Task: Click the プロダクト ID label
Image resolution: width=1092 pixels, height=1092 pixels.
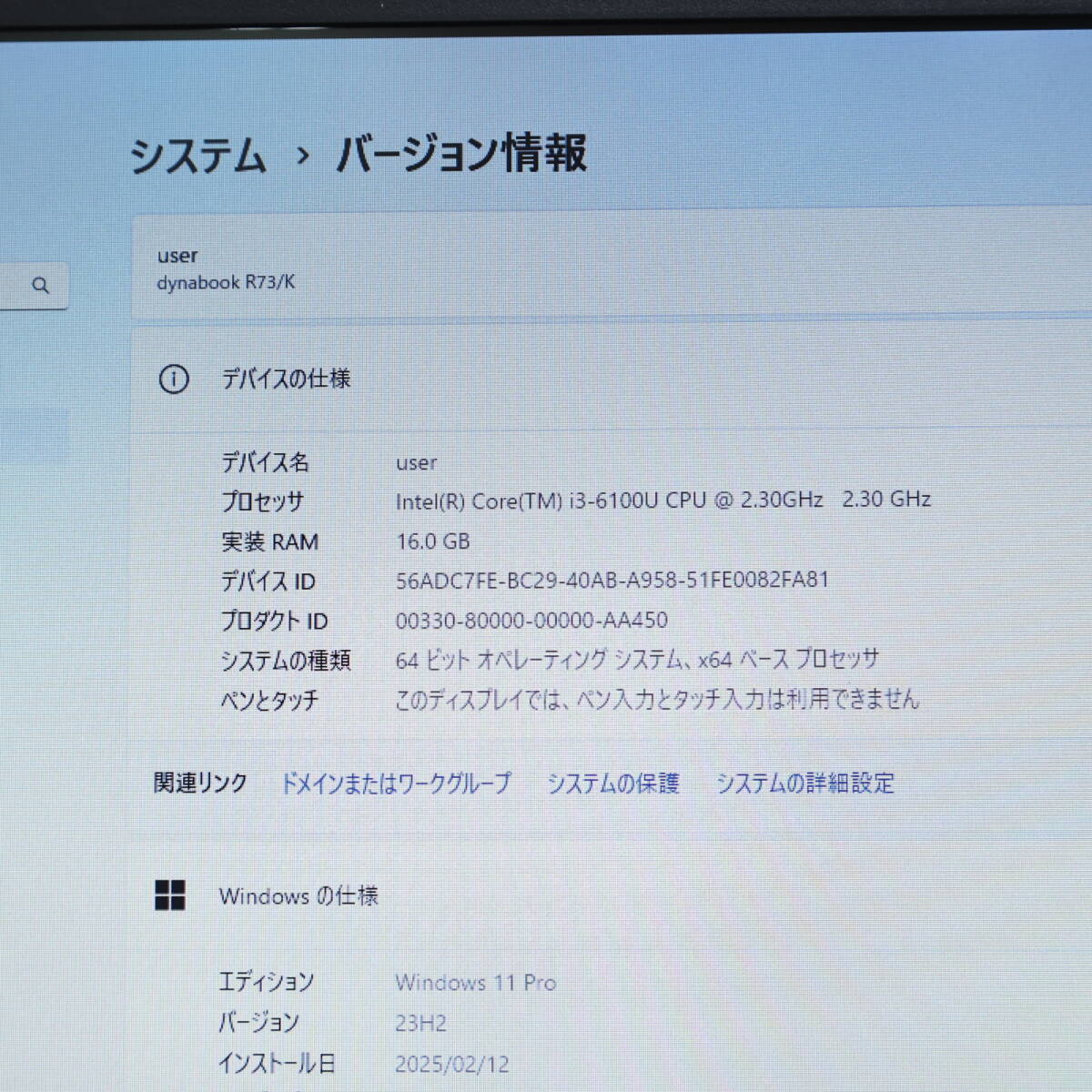Action: coord(275,622)
